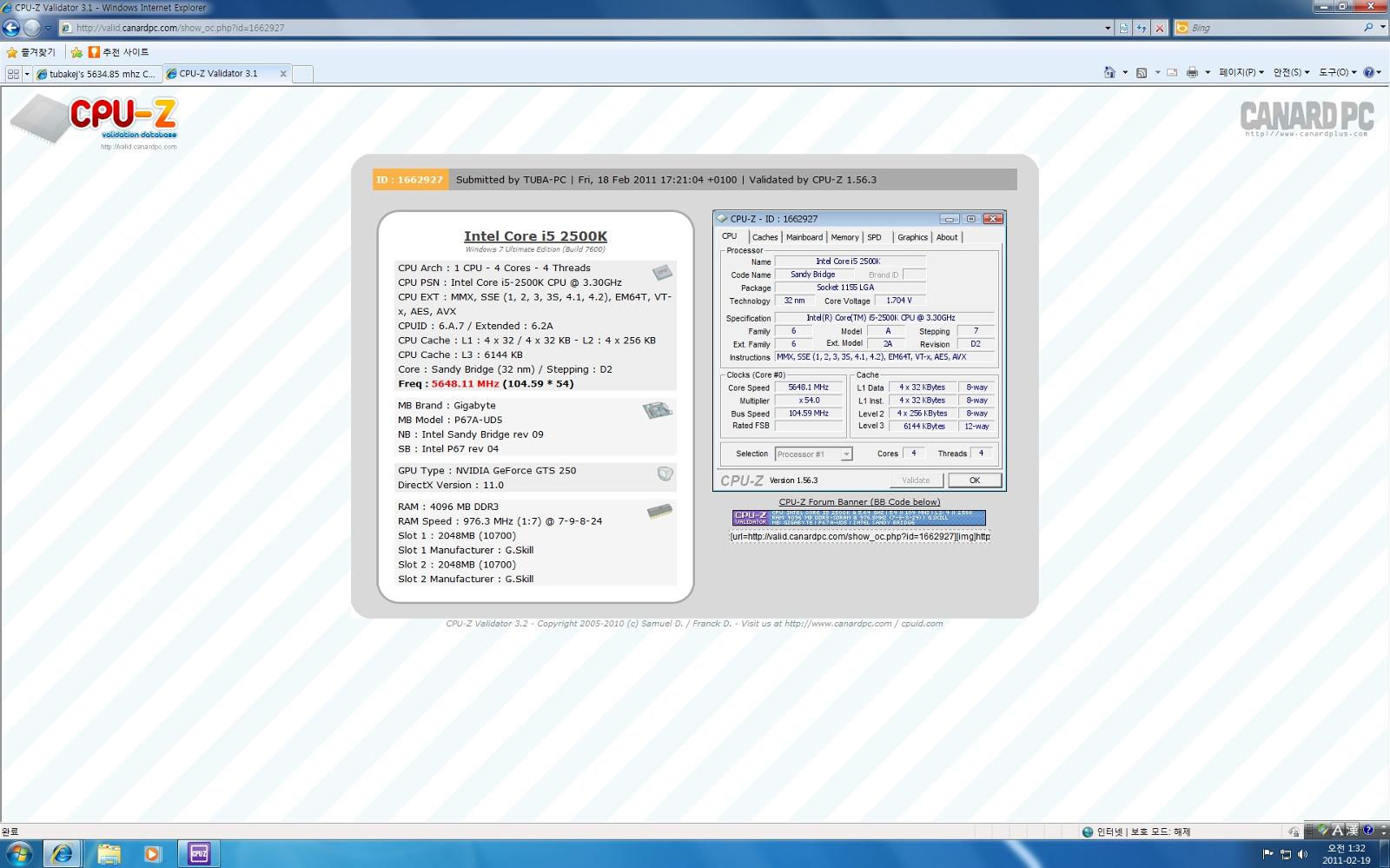The height and width of the screenshot is (868, 1390).
Task: Click the RAM stick icon next to RAM
Action: 659,512
